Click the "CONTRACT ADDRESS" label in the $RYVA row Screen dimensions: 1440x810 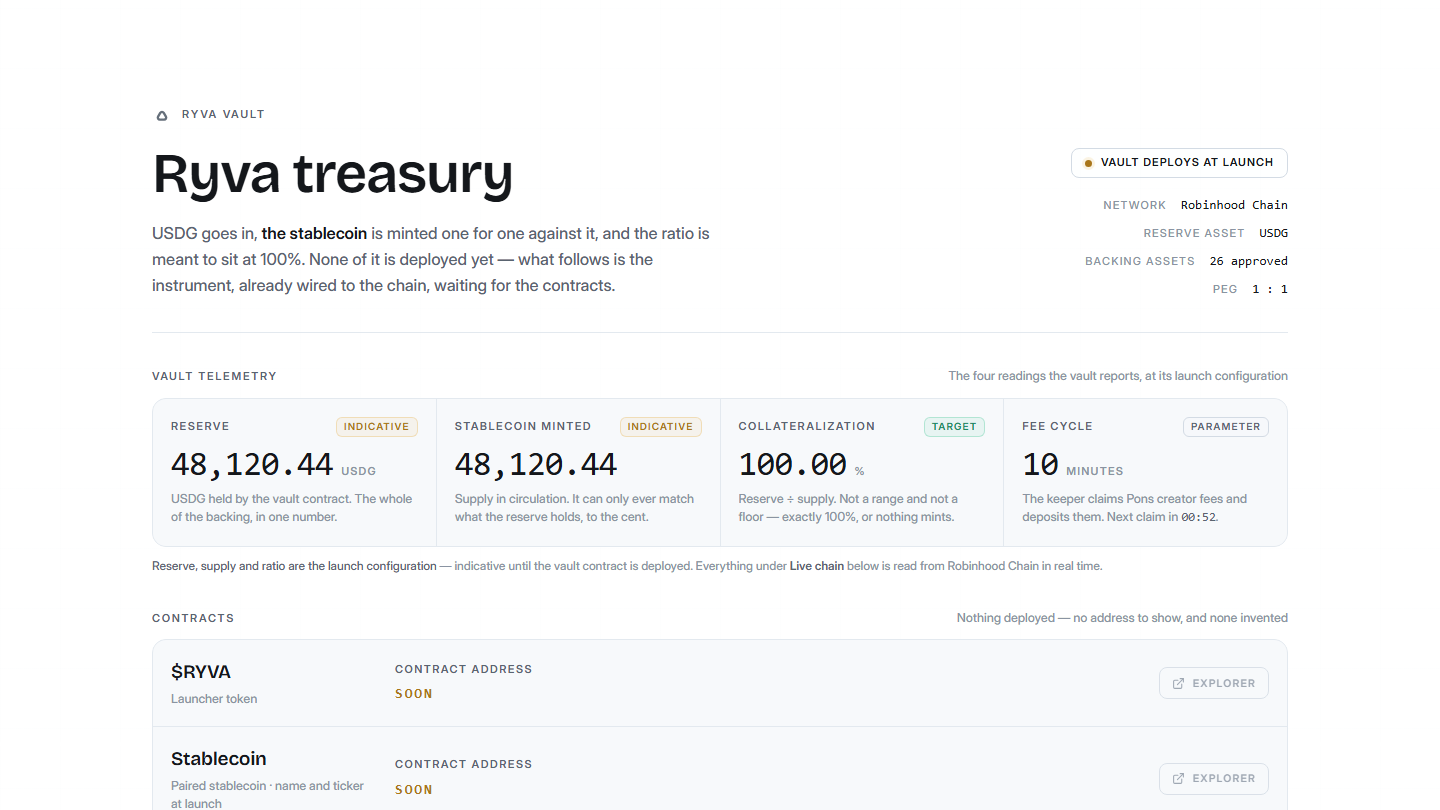coord(464,669)
